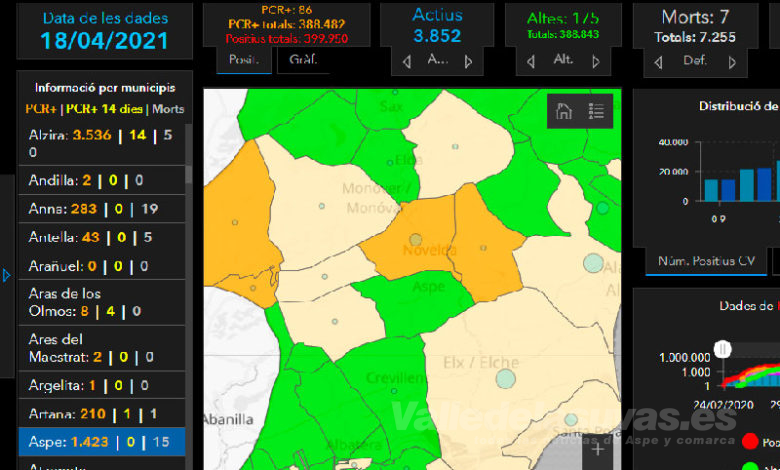Toggle the red Positius legend marker
Viewport: 780px width, 470px height.
point(750,442)
